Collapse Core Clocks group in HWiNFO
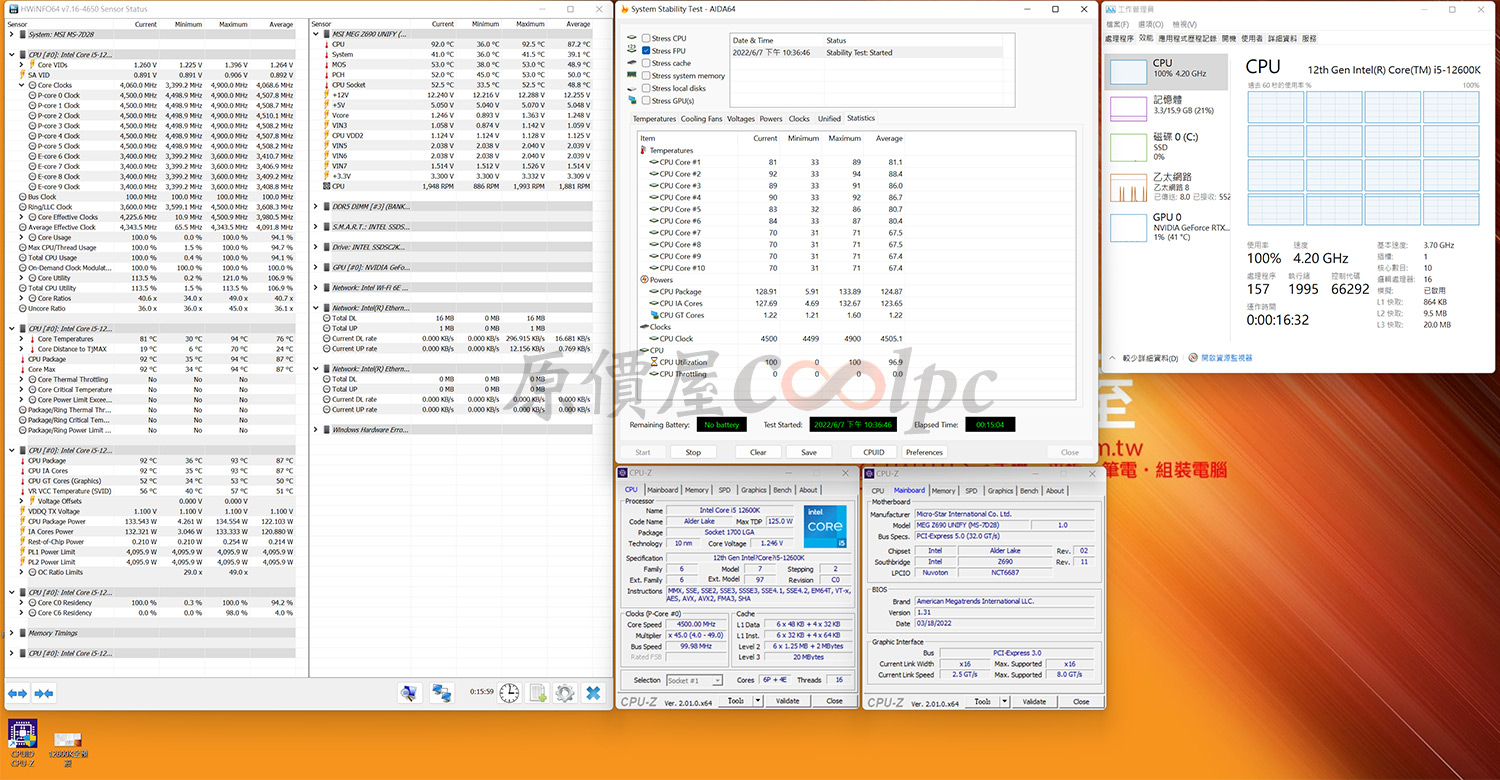The width and height of the screenshot is (1500, 780). [x=21, y=85]
